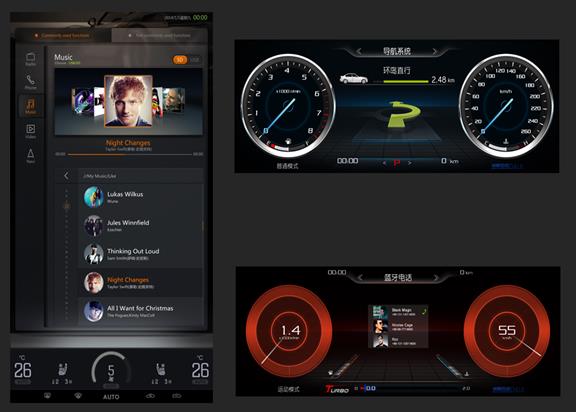Viewport: 576px width, 412px height.
Task: Switch music source to USB toggle
Action: (x=195, y=59)
